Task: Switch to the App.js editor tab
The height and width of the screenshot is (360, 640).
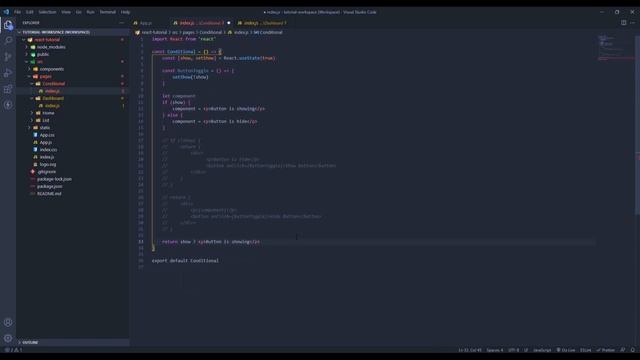Action: tap(146, 23)
